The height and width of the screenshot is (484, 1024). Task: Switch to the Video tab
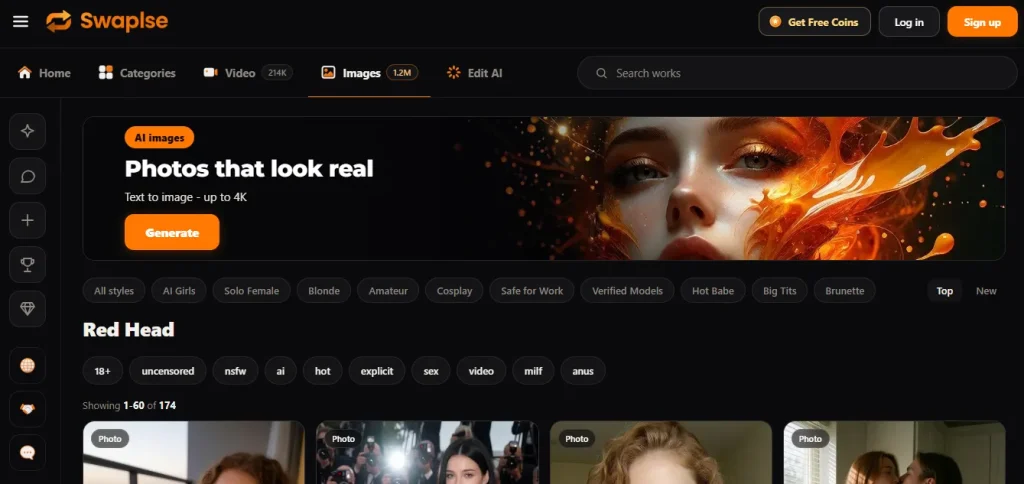tap(248, 73)
